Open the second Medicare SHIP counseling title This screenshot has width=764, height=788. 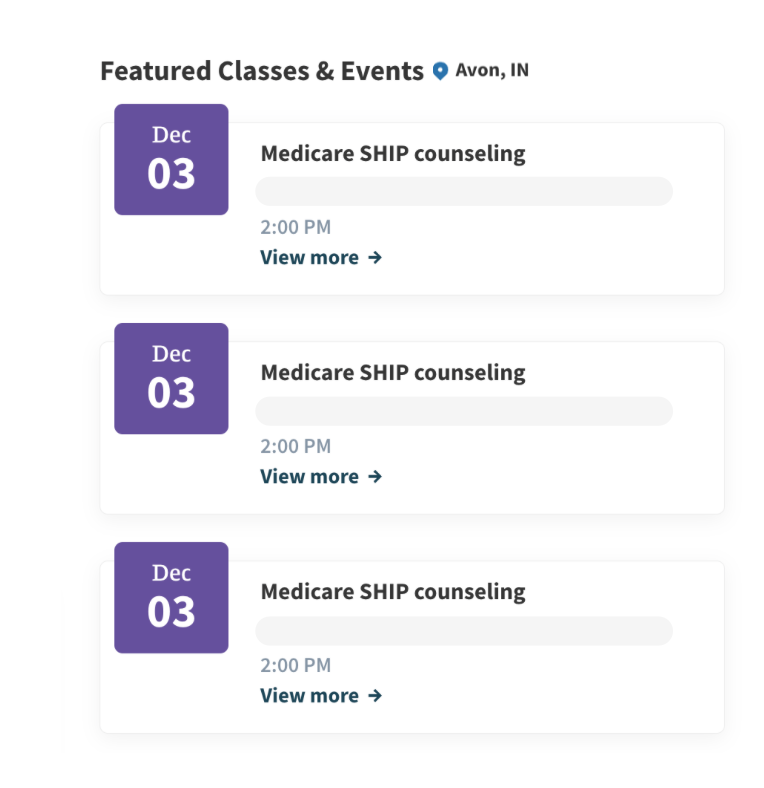392,373
